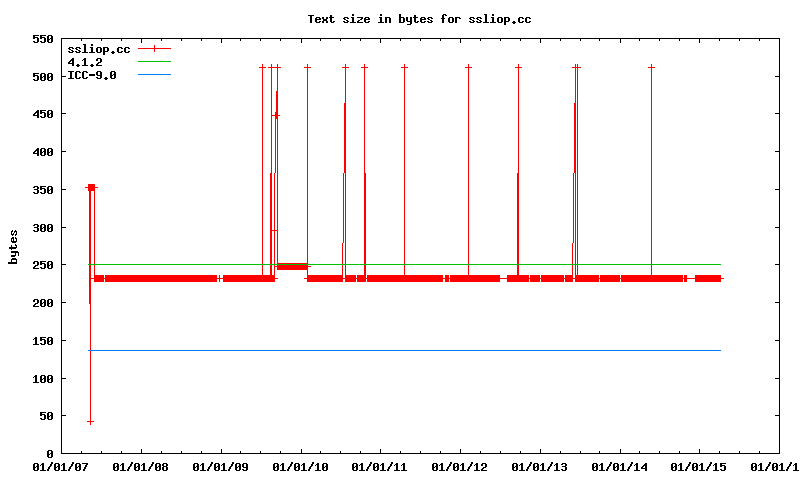Click the spike peak in mid-2014
The image size is (800, 480).
click(651, 67)
